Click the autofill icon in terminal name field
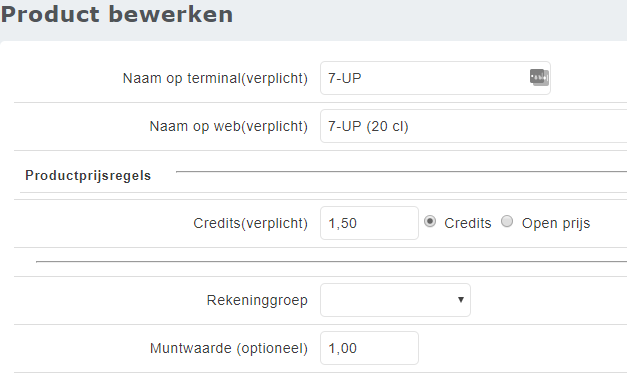The width and height of the screenshot is (627, 375). tap(539, 77)
